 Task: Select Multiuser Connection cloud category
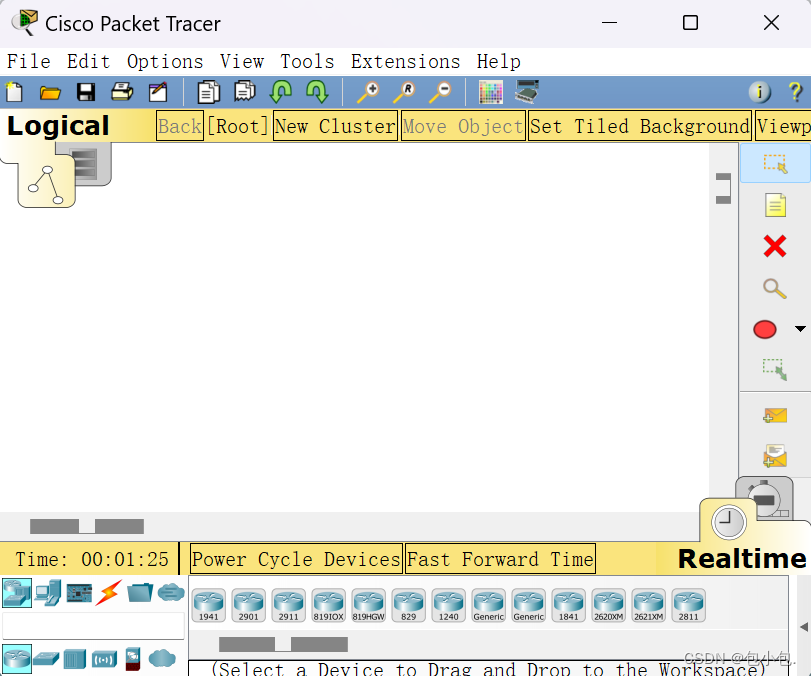tap(171, 592)
